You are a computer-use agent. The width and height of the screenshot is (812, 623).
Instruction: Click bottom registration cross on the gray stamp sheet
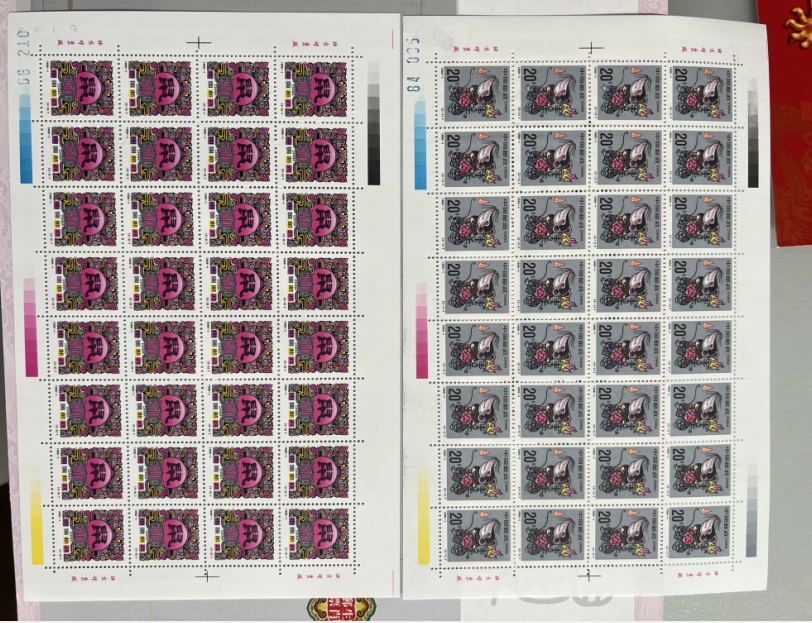tap(588, 575)
